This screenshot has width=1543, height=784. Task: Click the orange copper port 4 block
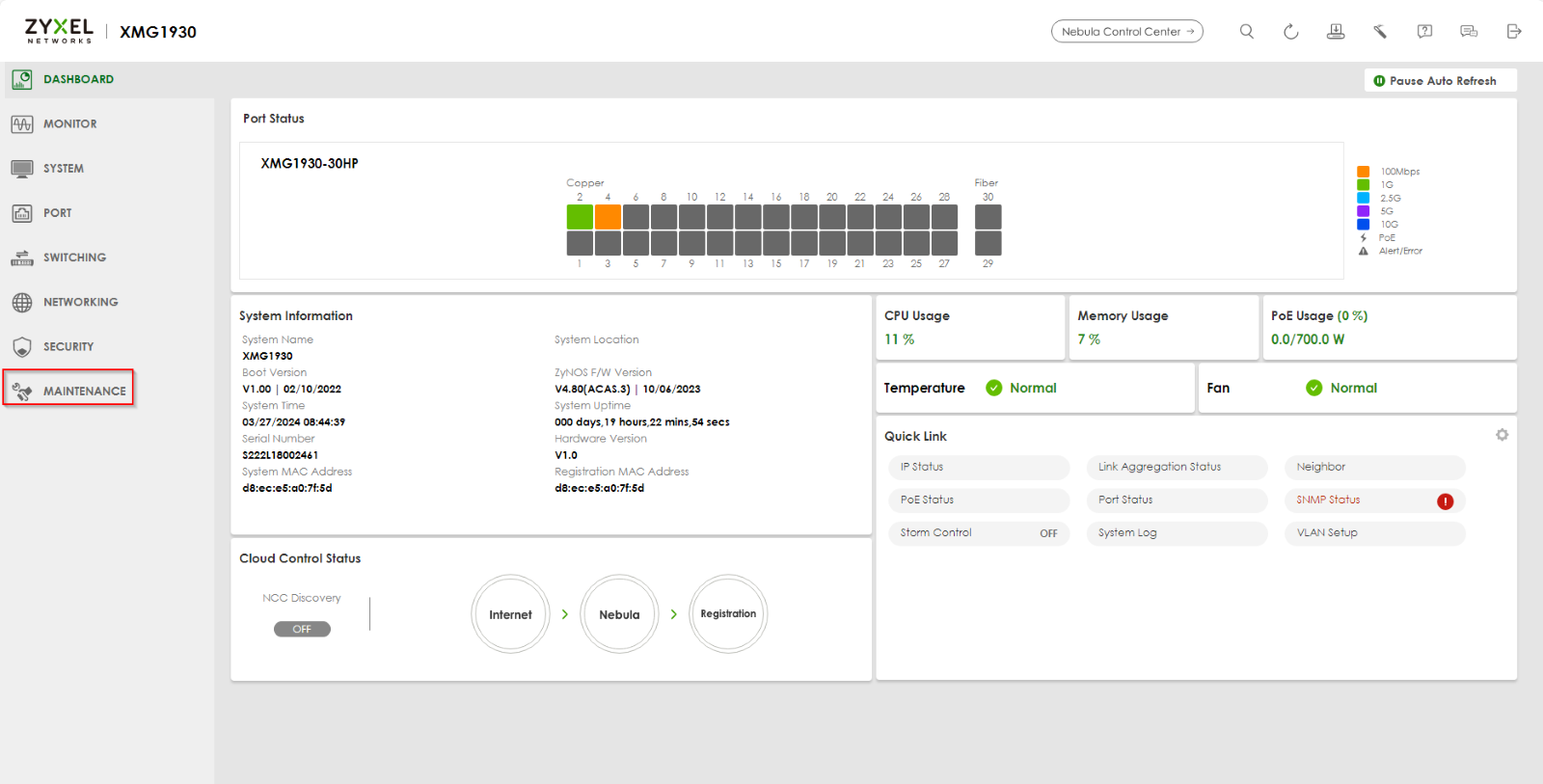coord(608,217)
